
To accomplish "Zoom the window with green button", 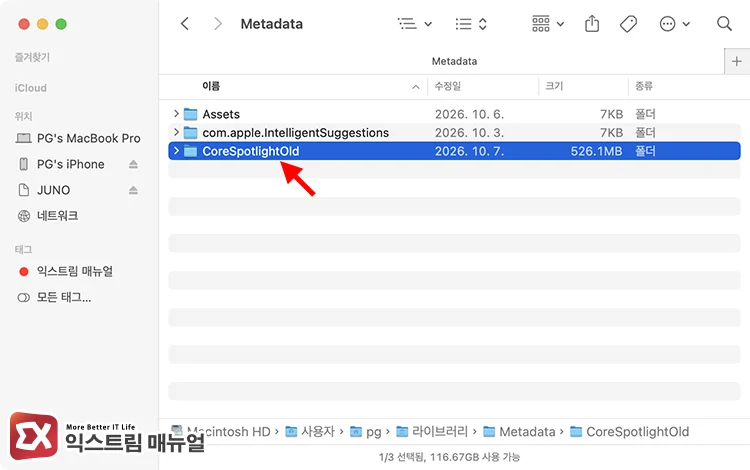I will tap(61, 24).
